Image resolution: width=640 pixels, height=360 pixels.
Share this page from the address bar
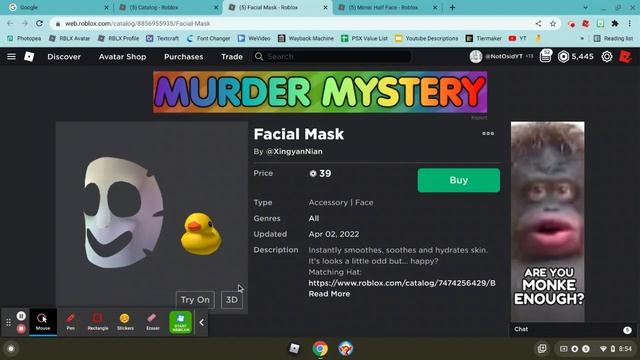point(538,24)
